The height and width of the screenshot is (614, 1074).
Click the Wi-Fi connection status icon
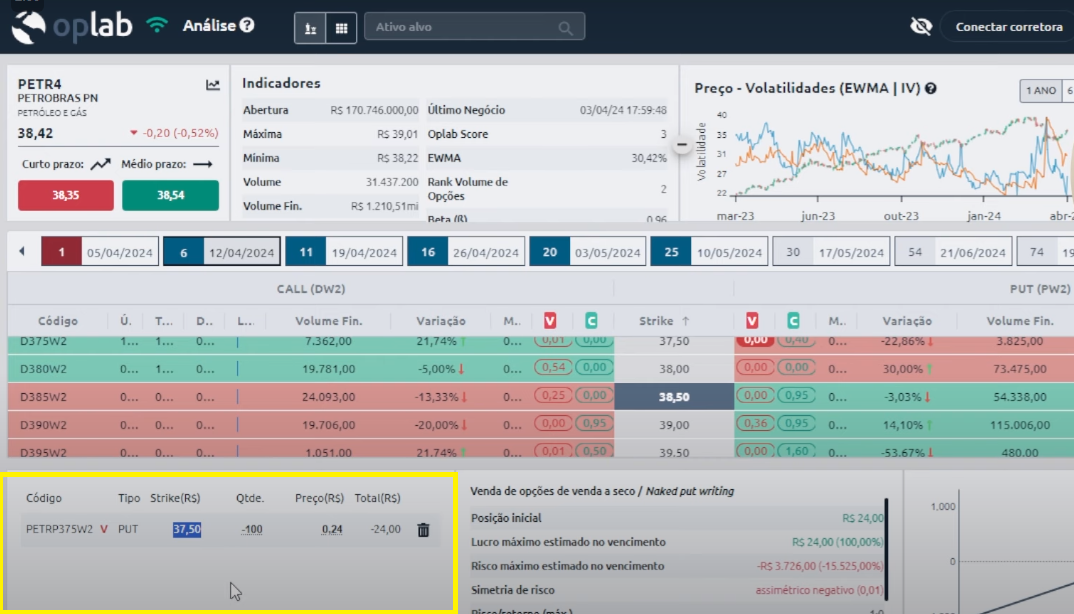(x=157, y=26)
